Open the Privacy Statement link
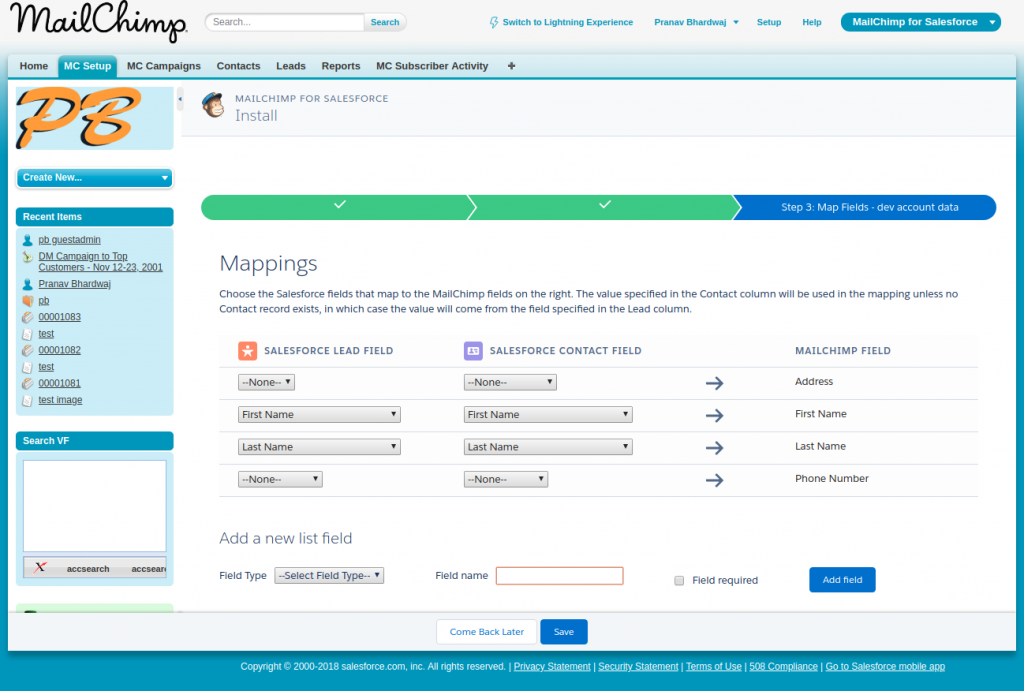1024x691 pixels. click(x=552, y=667)
